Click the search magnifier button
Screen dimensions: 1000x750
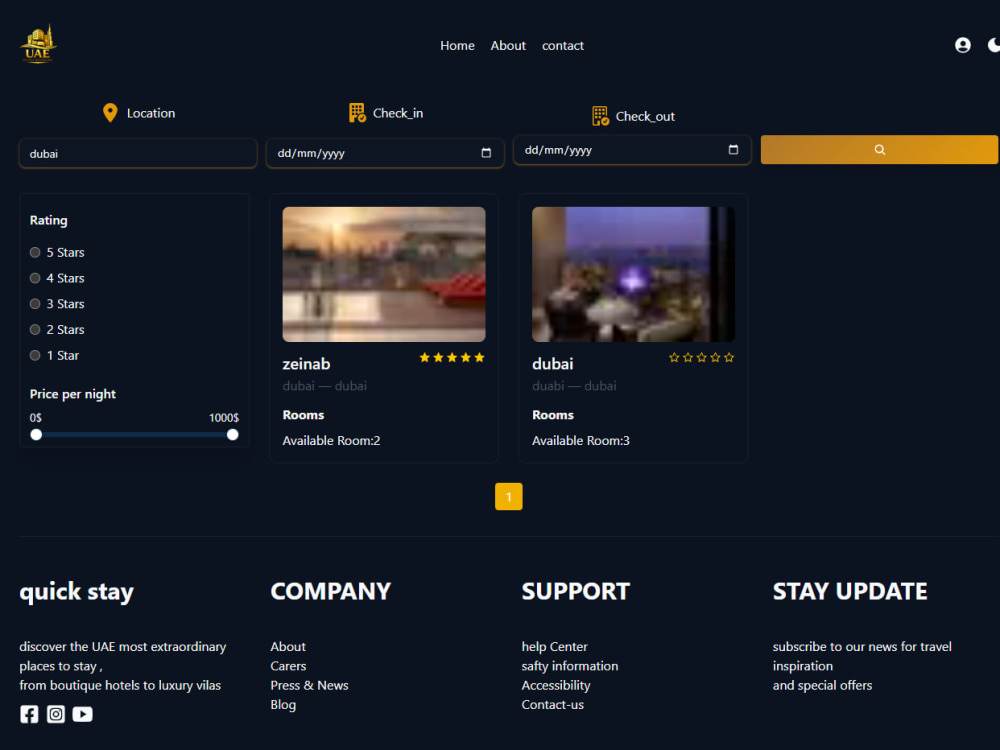click(x=879, y=150)
